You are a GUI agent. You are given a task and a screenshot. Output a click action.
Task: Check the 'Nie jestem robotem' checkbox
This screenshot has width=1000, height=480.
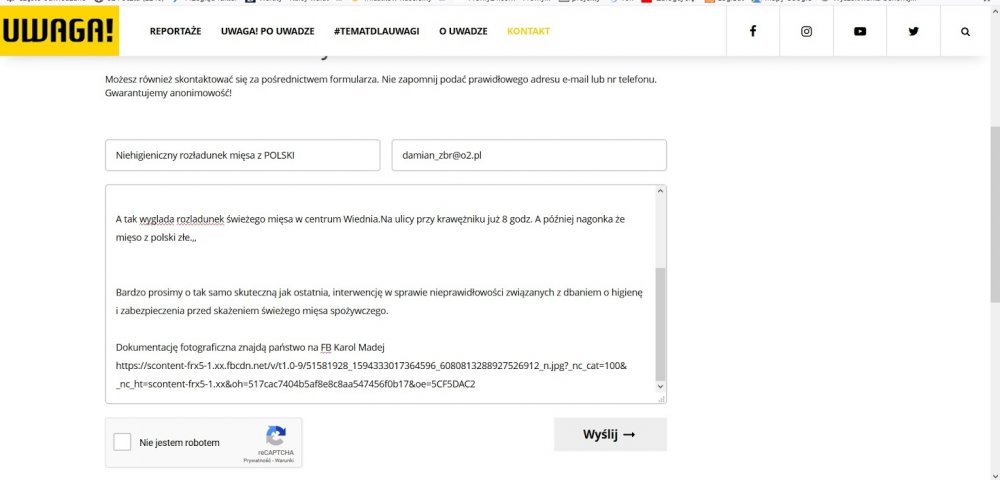point(122,442)
